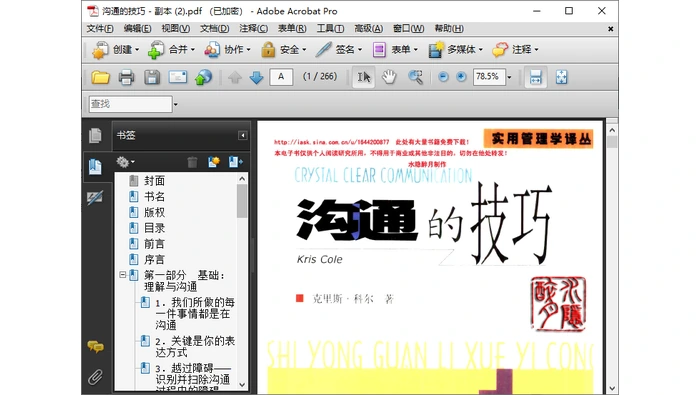Open the 文件(F) menu

pyautogui.click(x=100, y=29)
